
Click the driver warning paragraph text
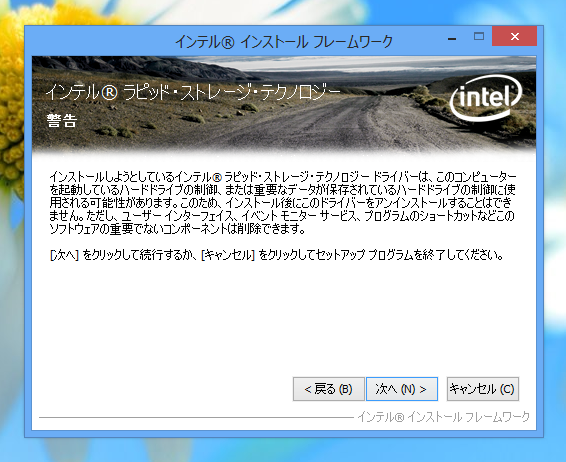(x=283, y=203)
